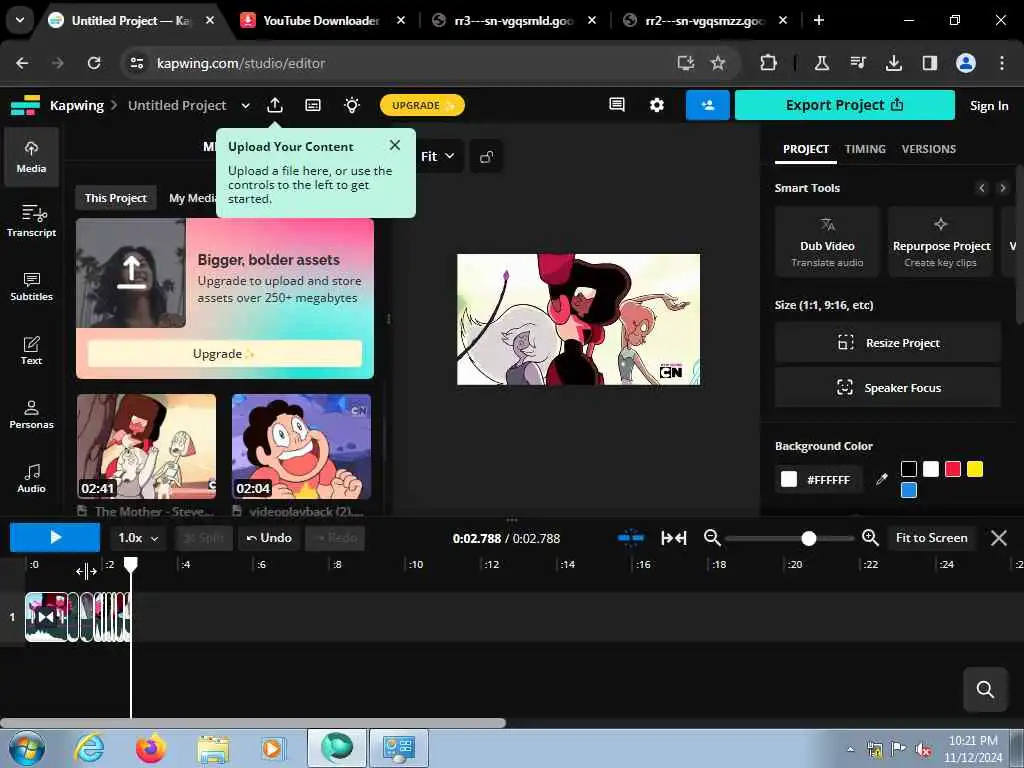This screenshot has height=768, width=1024.
Task: Select the 02:04 videoplayback thumbnail
Action: pos(301,447)
